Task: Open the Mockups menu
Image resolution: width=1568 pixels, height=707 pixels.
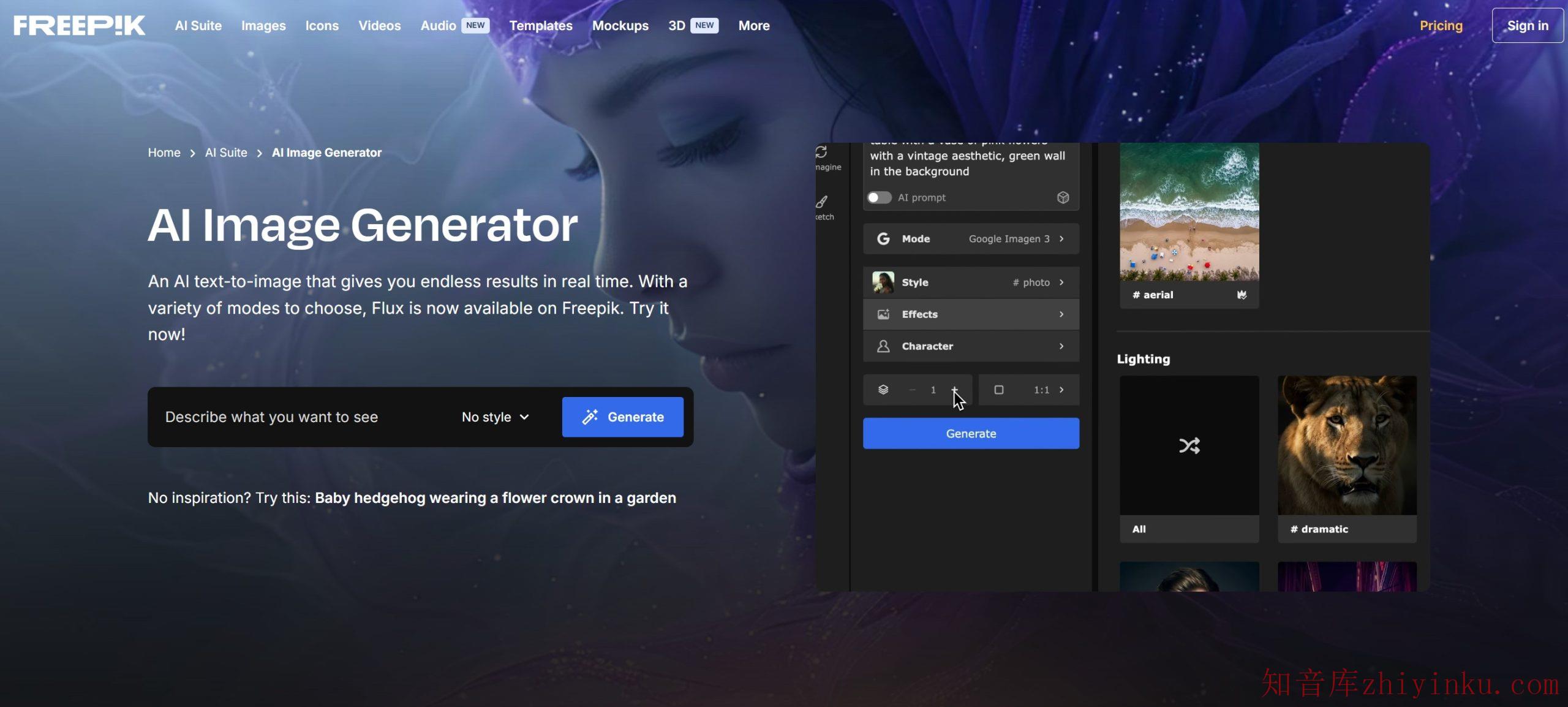Action: coord(620,26)
